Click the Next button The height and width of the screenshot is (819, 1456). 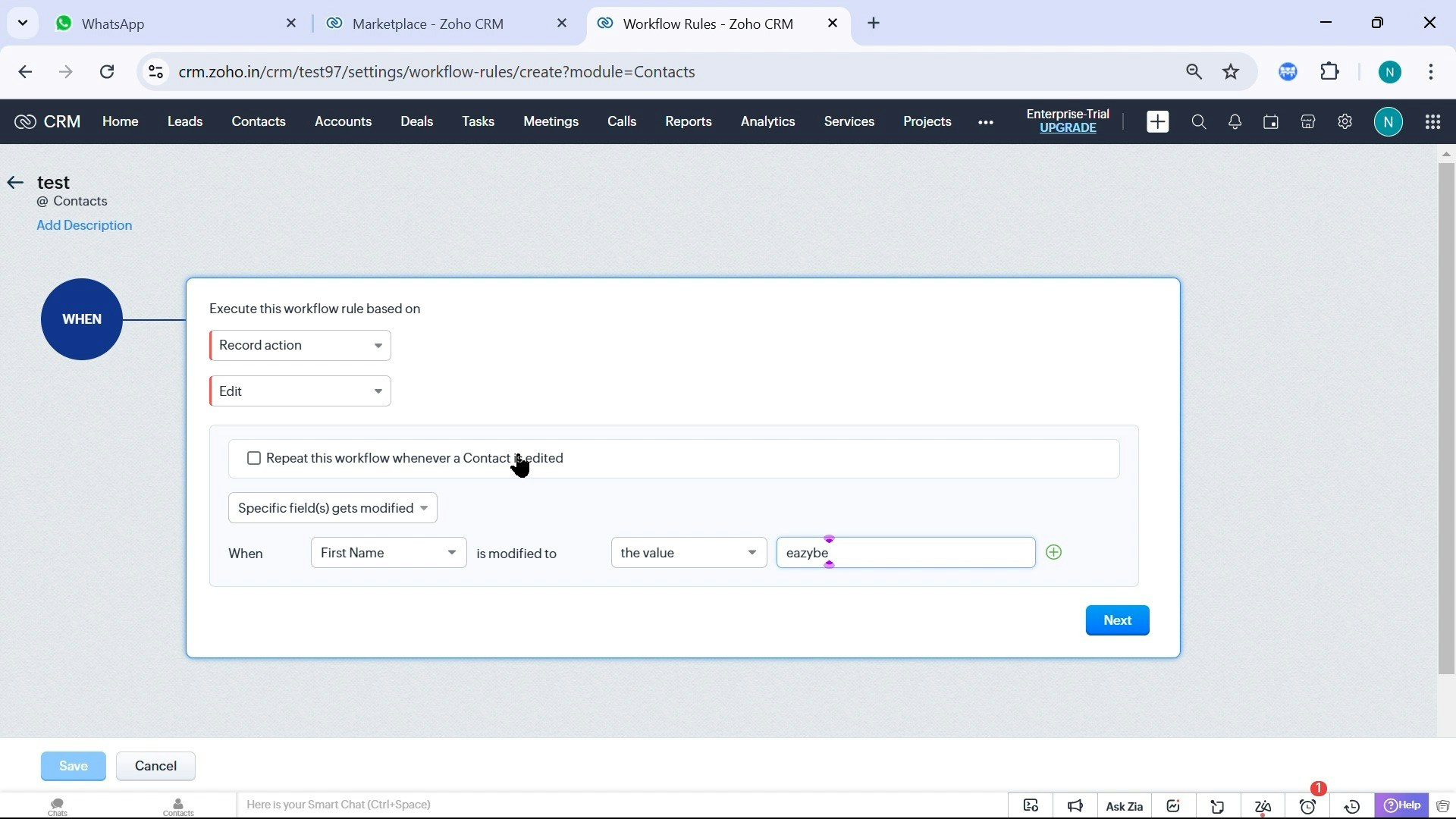pos(1117,620)
